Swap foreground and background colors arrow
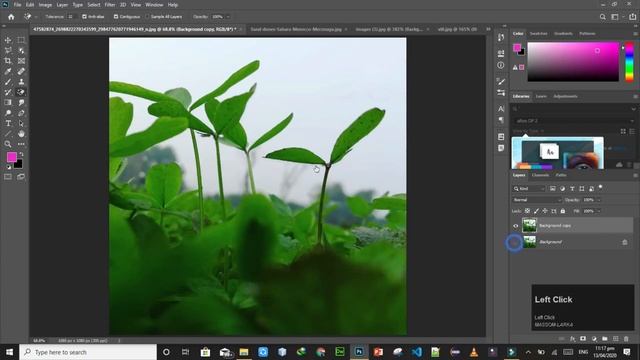Image resolution: width=640 pixels, height=360 pixels. (x=21, y=154)
